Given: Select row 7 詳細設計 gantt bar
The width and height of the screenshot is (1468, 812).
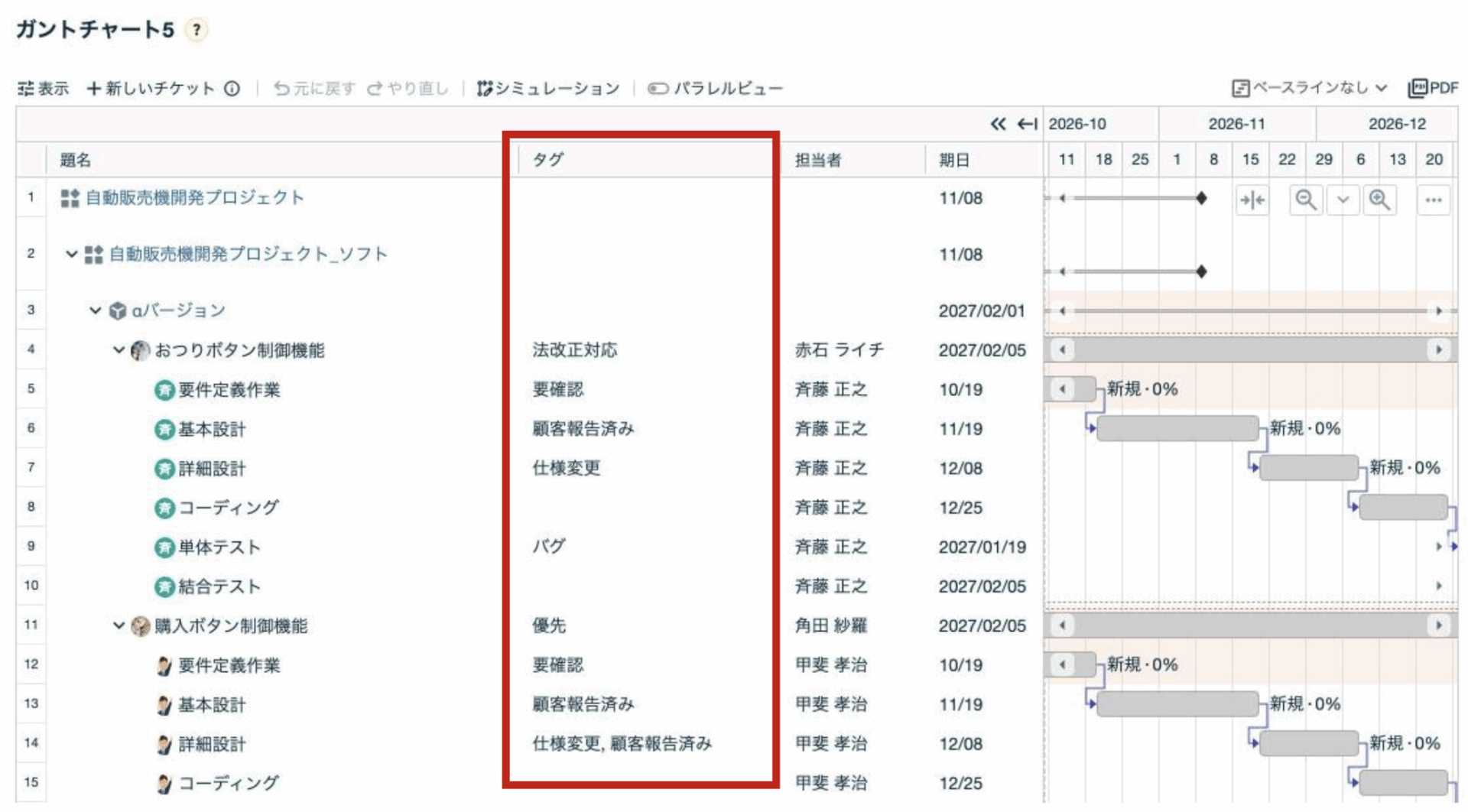Looking at the screenshot, I should 1309,467.
